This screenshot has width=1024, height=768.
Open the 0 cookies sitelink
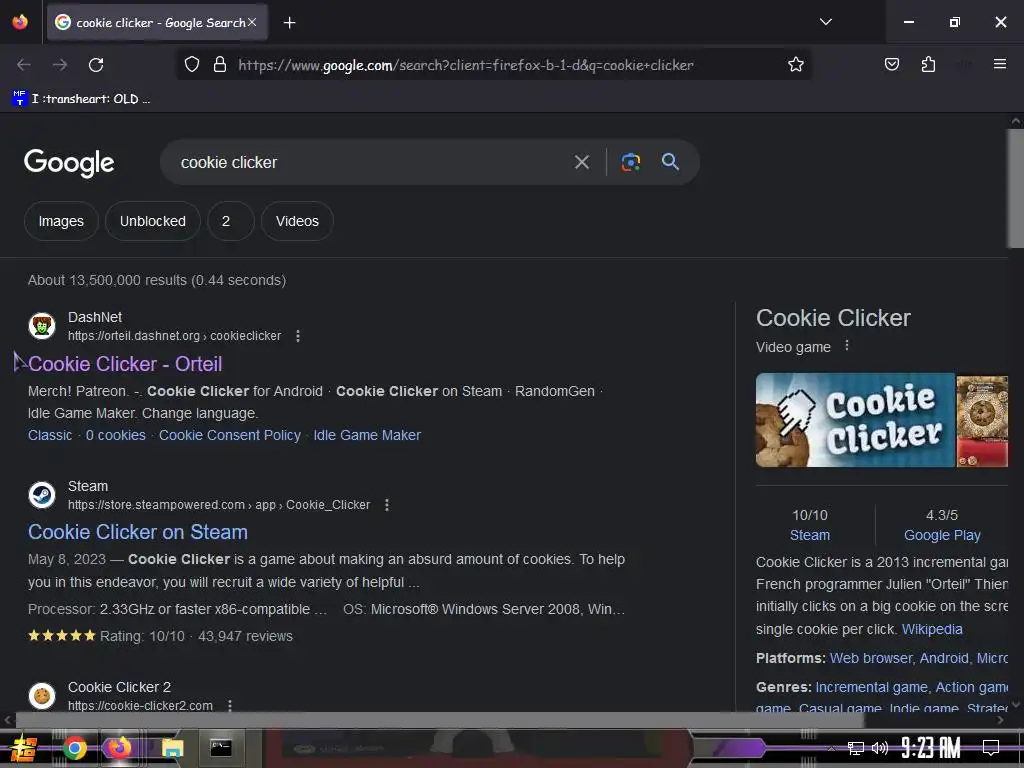pos(116,435)
